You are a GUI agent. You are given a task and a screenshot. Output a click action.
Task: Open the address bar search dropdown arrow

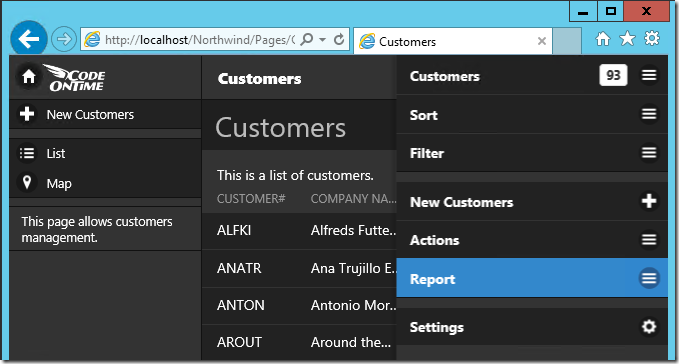click(x=323, y=39)
